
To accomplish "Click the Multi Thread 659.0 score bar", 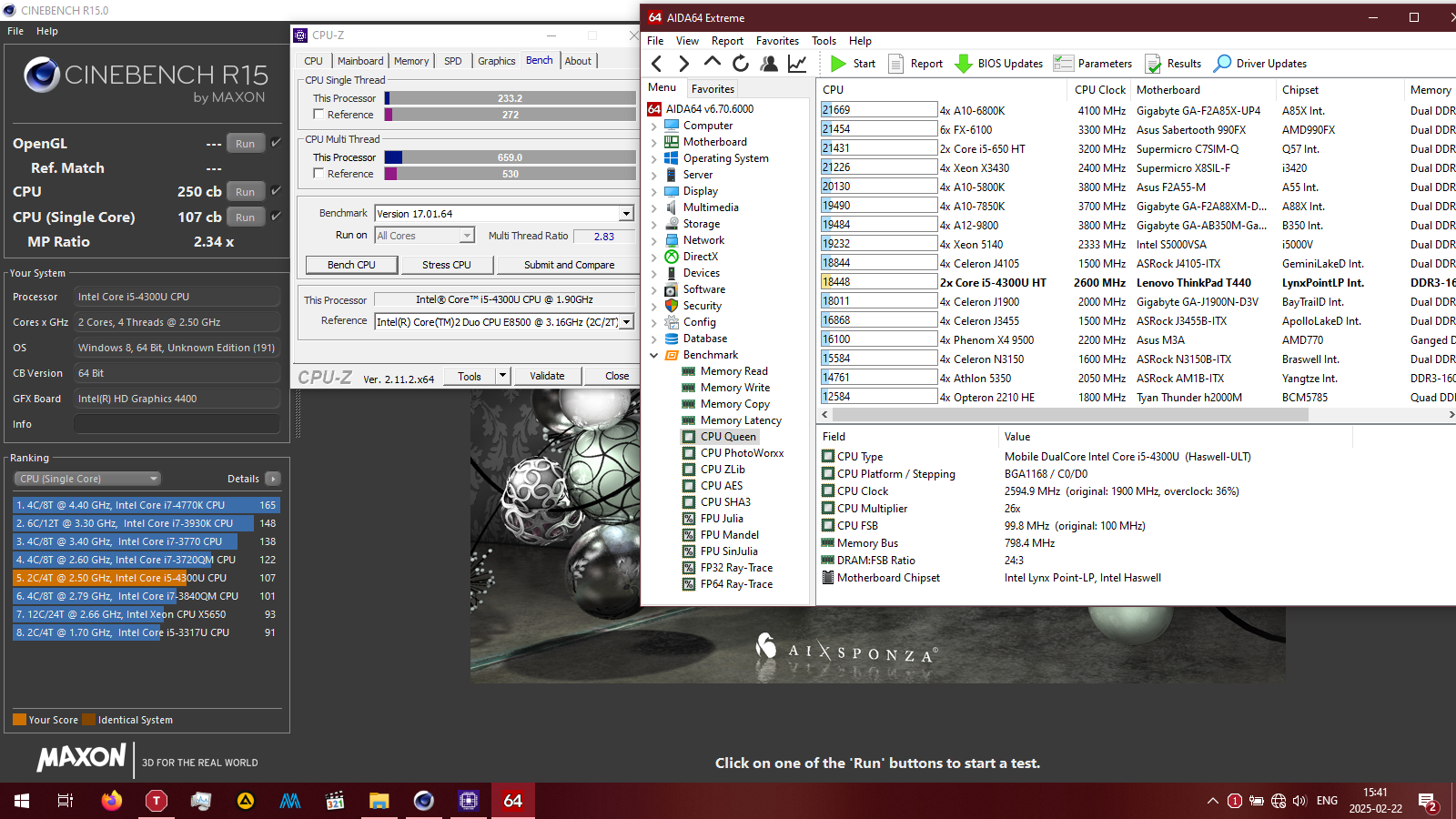I will 510,157.
